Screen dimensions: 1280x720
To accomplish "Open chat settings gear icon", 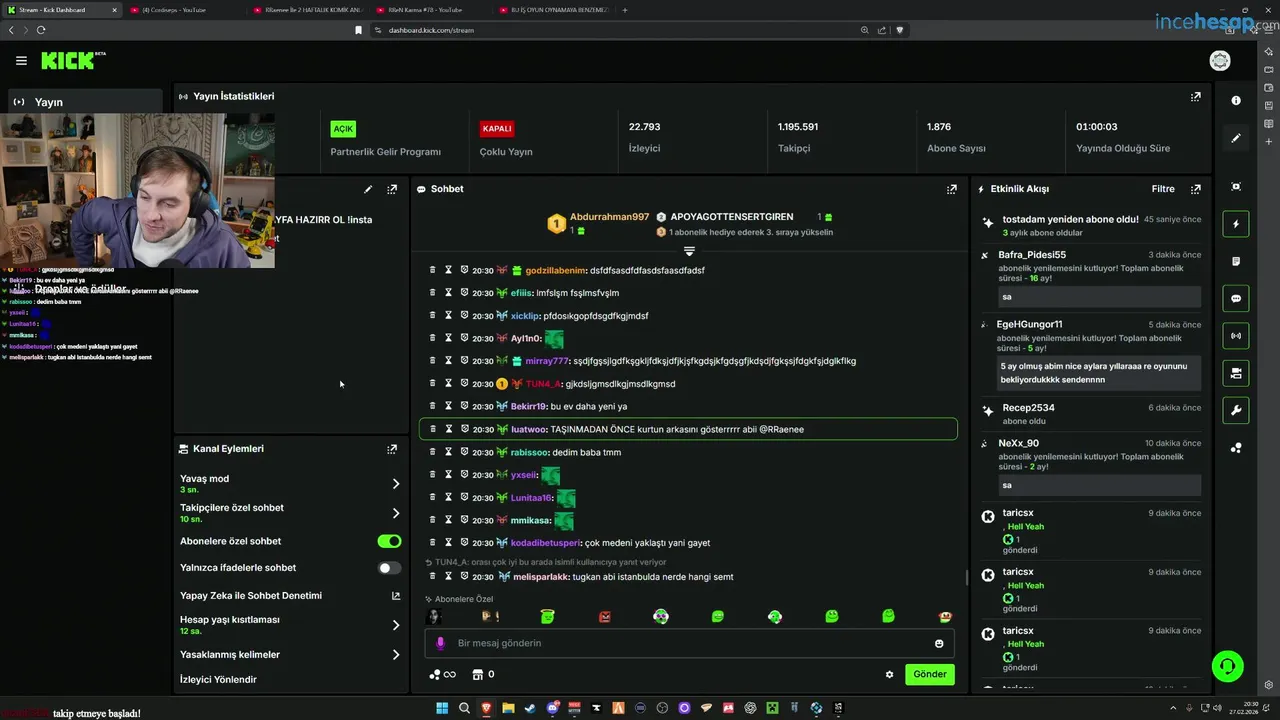I will pos(889,674).
